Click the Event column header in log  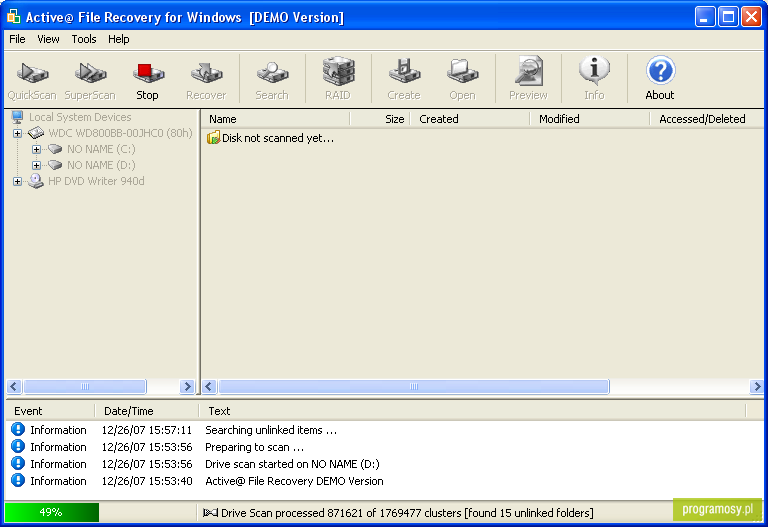[49, 411]
